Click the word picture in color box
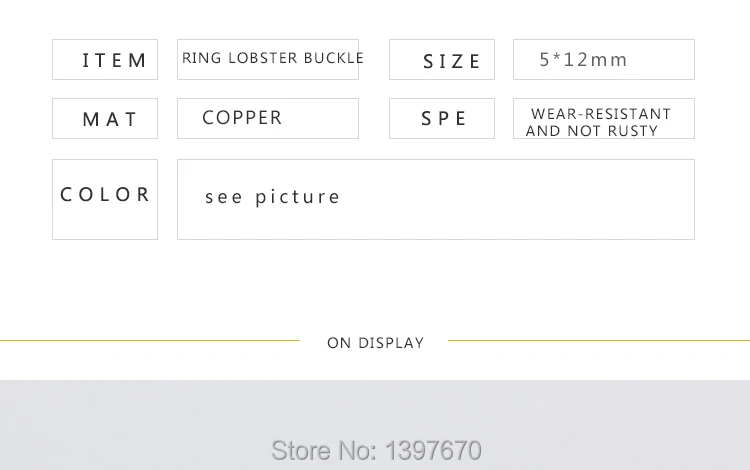Screen dimensions: 750x470 [298, 197]
